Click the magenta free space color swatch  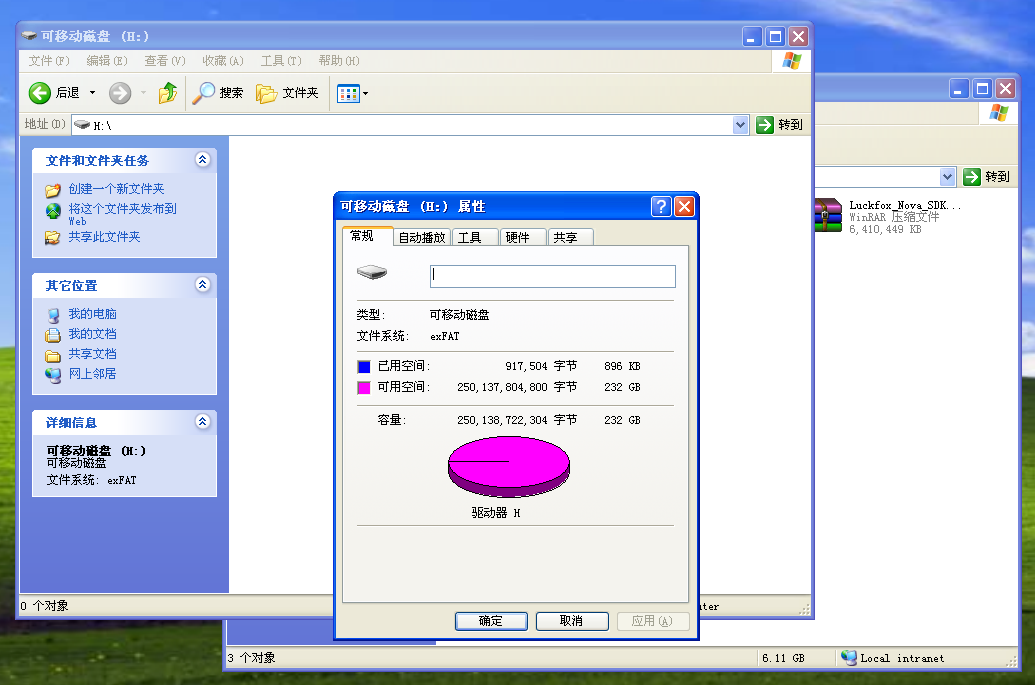pos(364,387)
